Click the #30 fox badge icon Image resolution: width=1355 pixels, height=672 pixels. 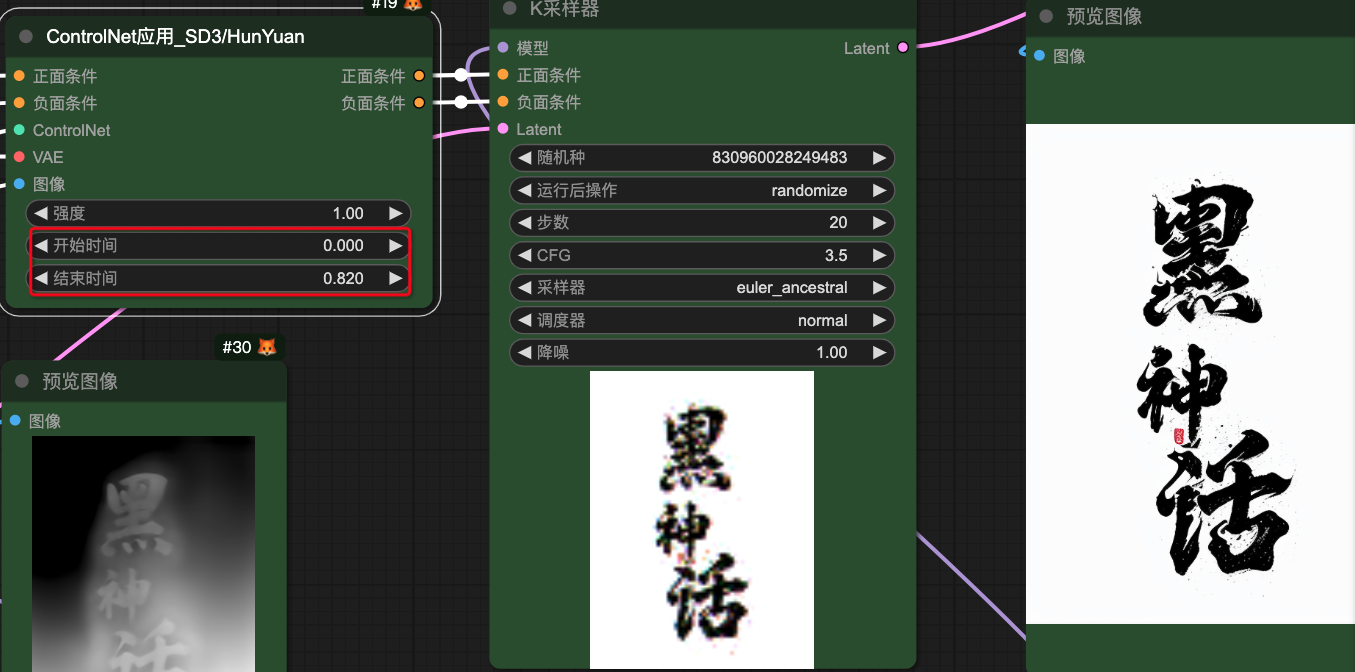point(267,347)
